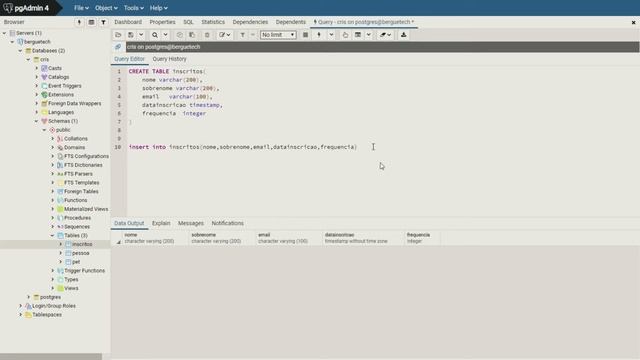This screenshot has height=360, width=640.
Task: Click the pgAdmin 4 logo
Action: tap(26, 8)
